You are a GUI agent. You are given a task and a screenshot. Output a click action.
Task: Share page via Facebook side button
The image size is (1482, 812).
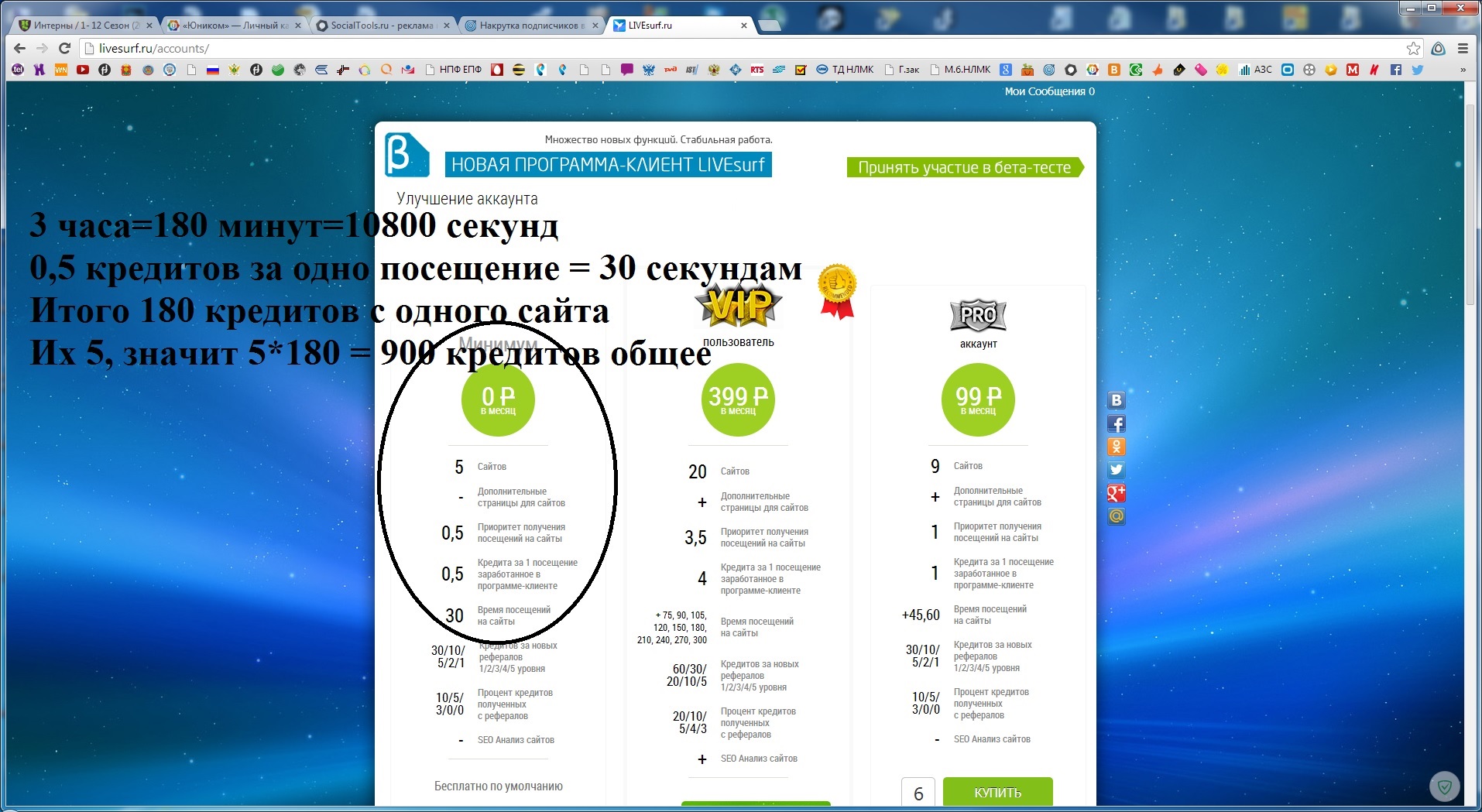pos(1117,423)
